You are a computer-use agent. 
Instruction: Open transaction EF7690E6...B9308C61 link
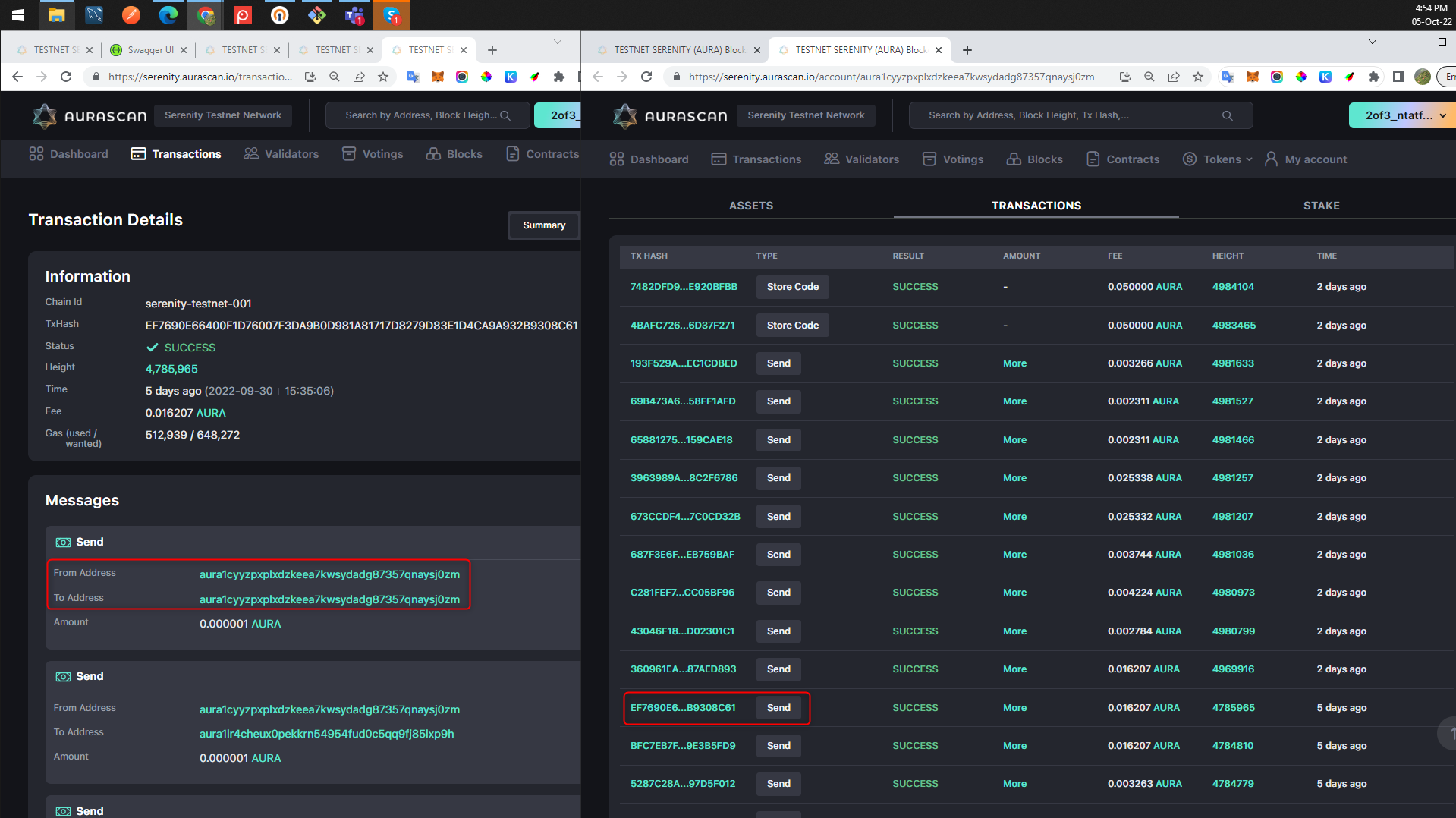tap(683, 708)
